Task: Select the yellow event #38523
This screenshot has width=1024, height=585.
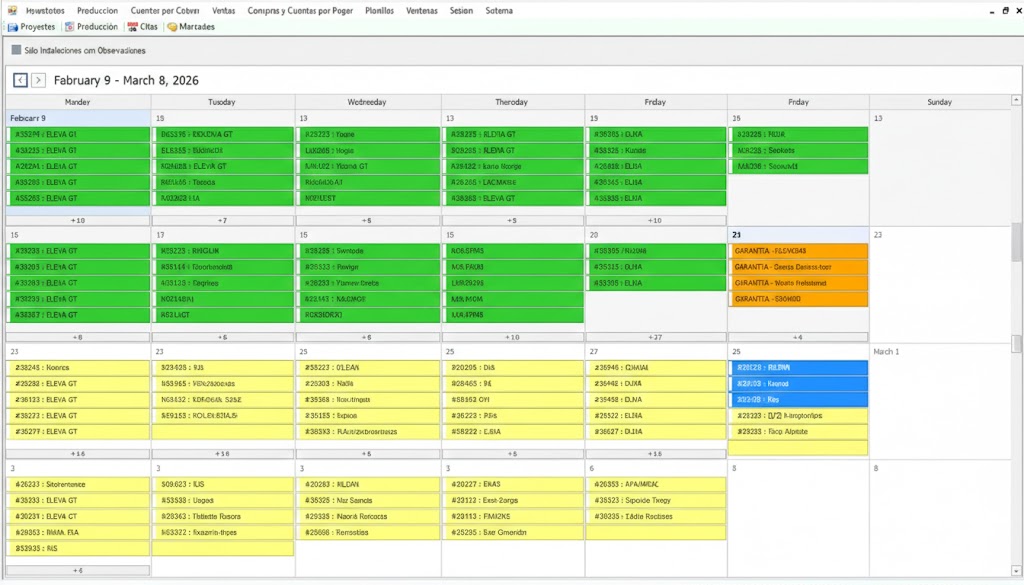Action: [656, 501]
